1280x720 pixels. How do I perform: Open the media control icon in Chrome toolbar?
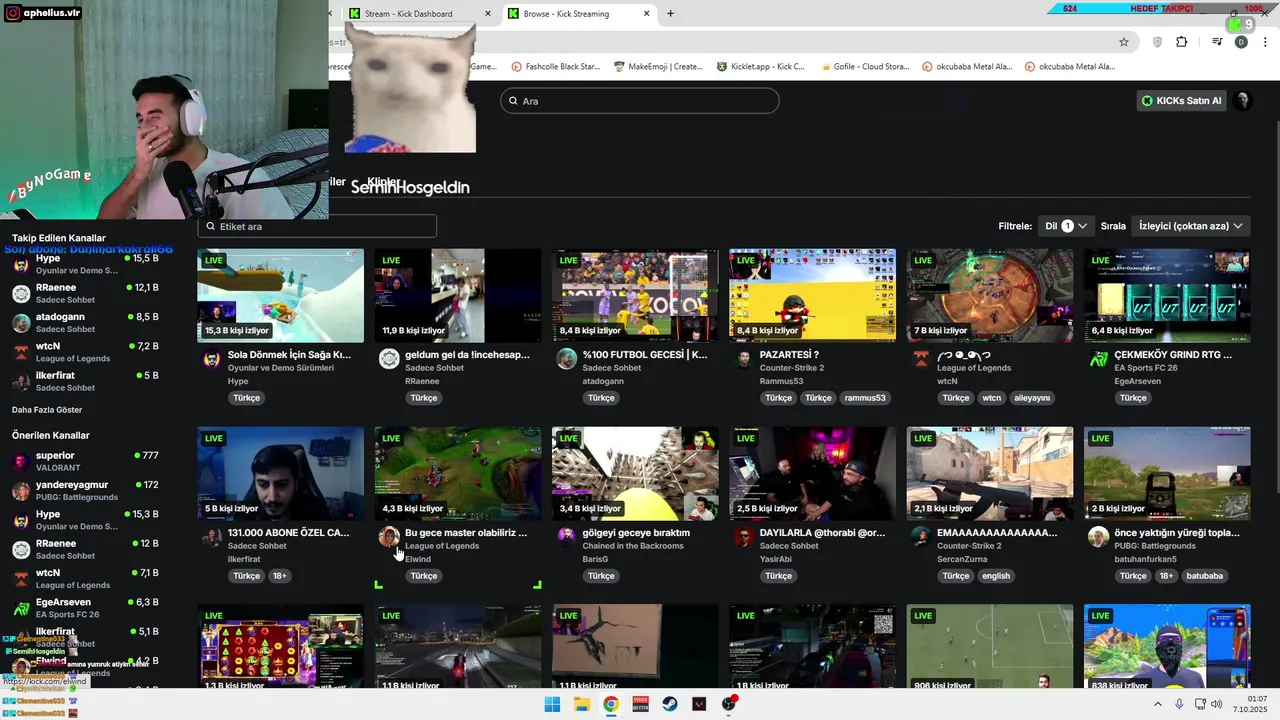[1217, 42]
